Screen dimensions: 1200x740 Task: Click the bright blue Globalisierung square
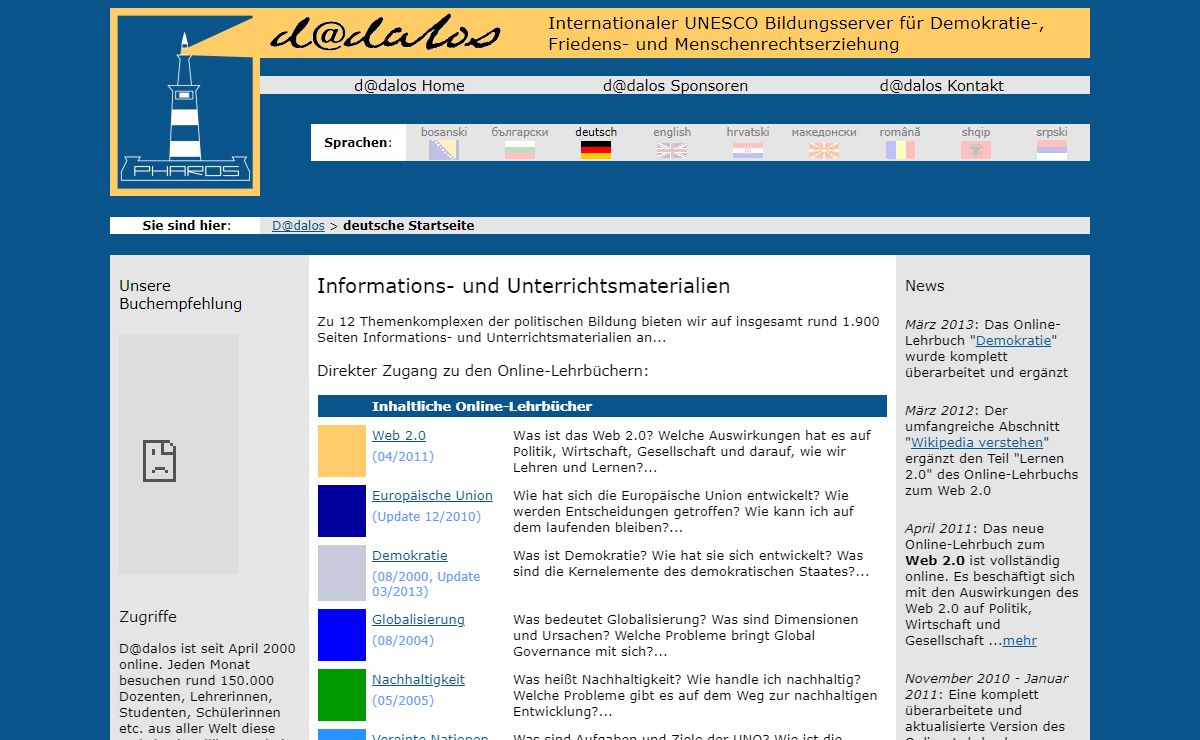coord(342,635)
